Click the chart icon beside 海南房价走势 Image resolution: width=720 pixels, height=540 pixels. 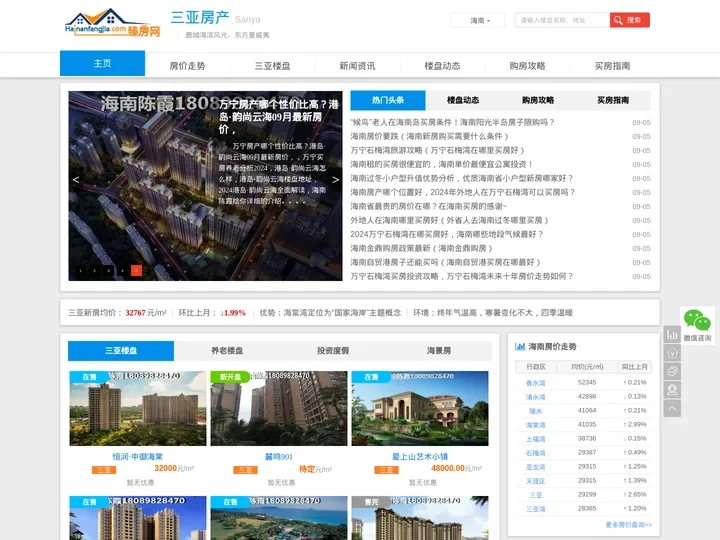520,346
